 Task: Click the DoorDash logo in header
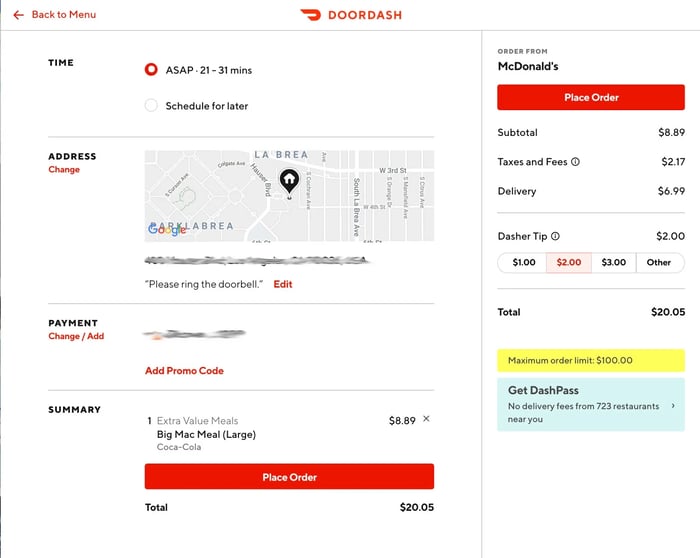(350, 15)
